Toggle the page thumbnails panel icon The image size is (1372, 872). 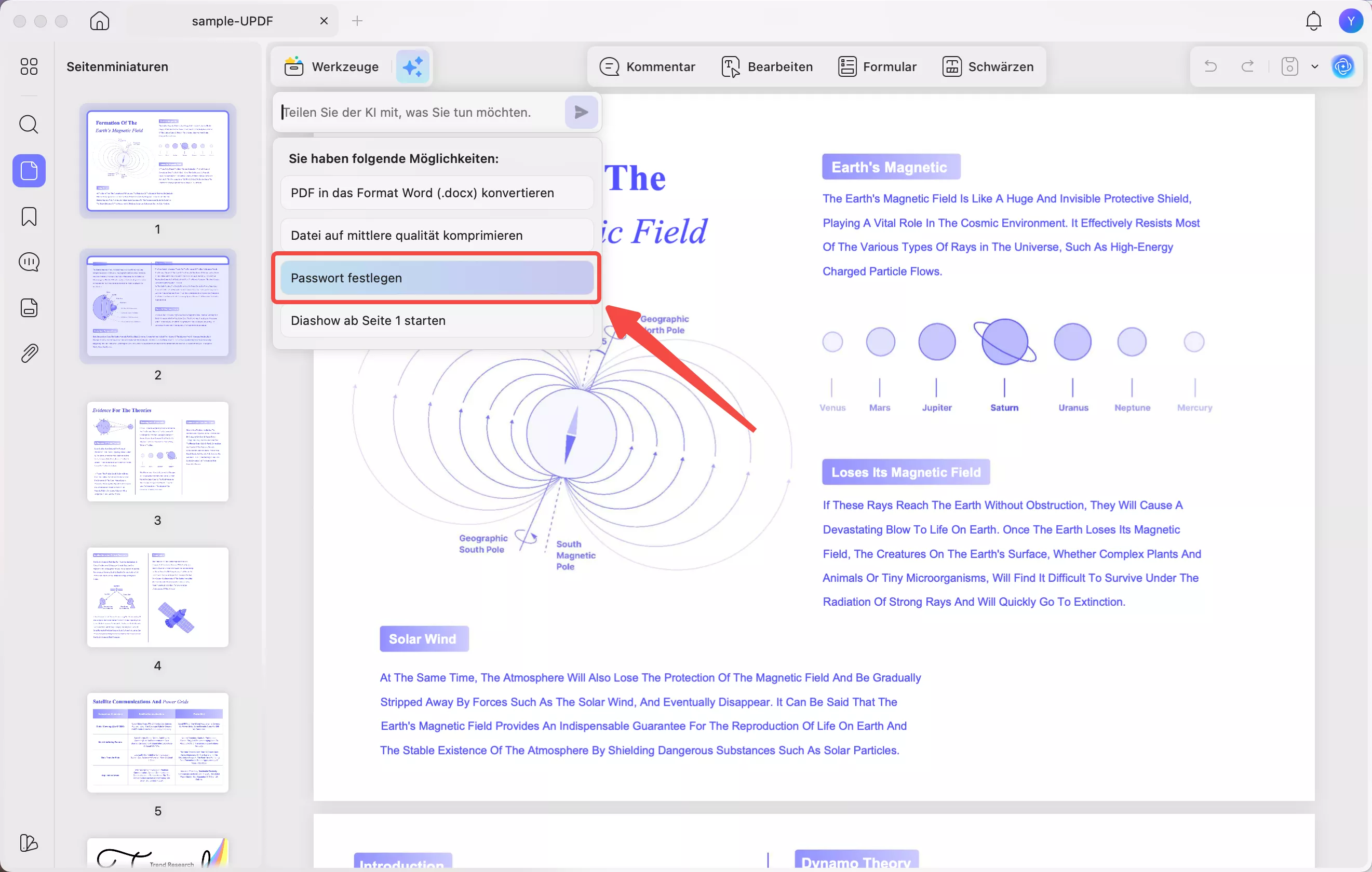[29, 170]
